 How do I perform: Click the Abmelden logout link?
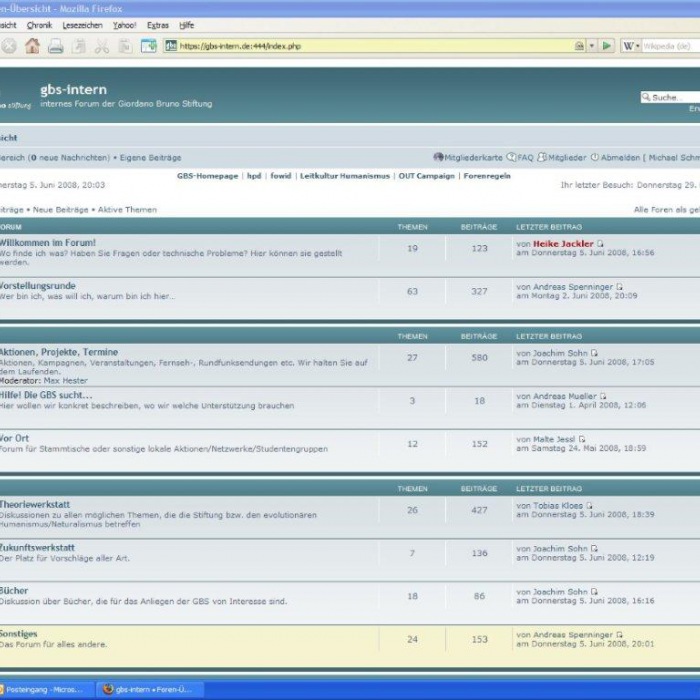click(x=620, y=158)
